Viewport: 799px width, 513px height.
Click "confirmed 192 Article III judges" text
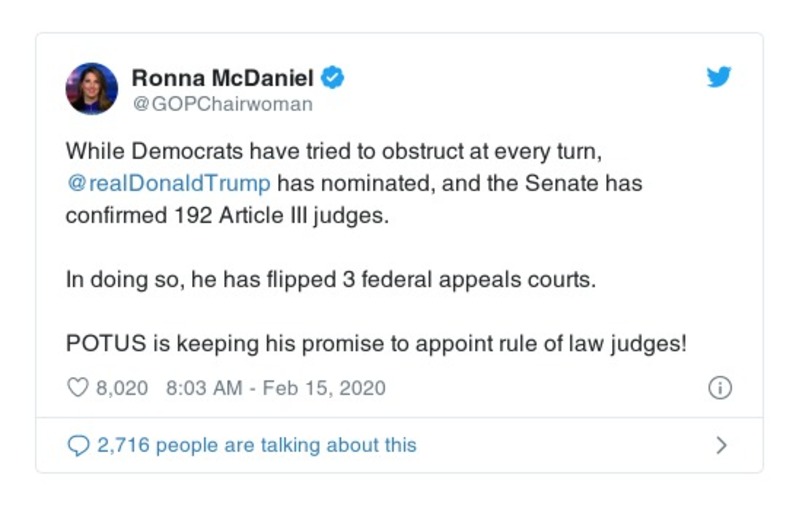point(225,216)
